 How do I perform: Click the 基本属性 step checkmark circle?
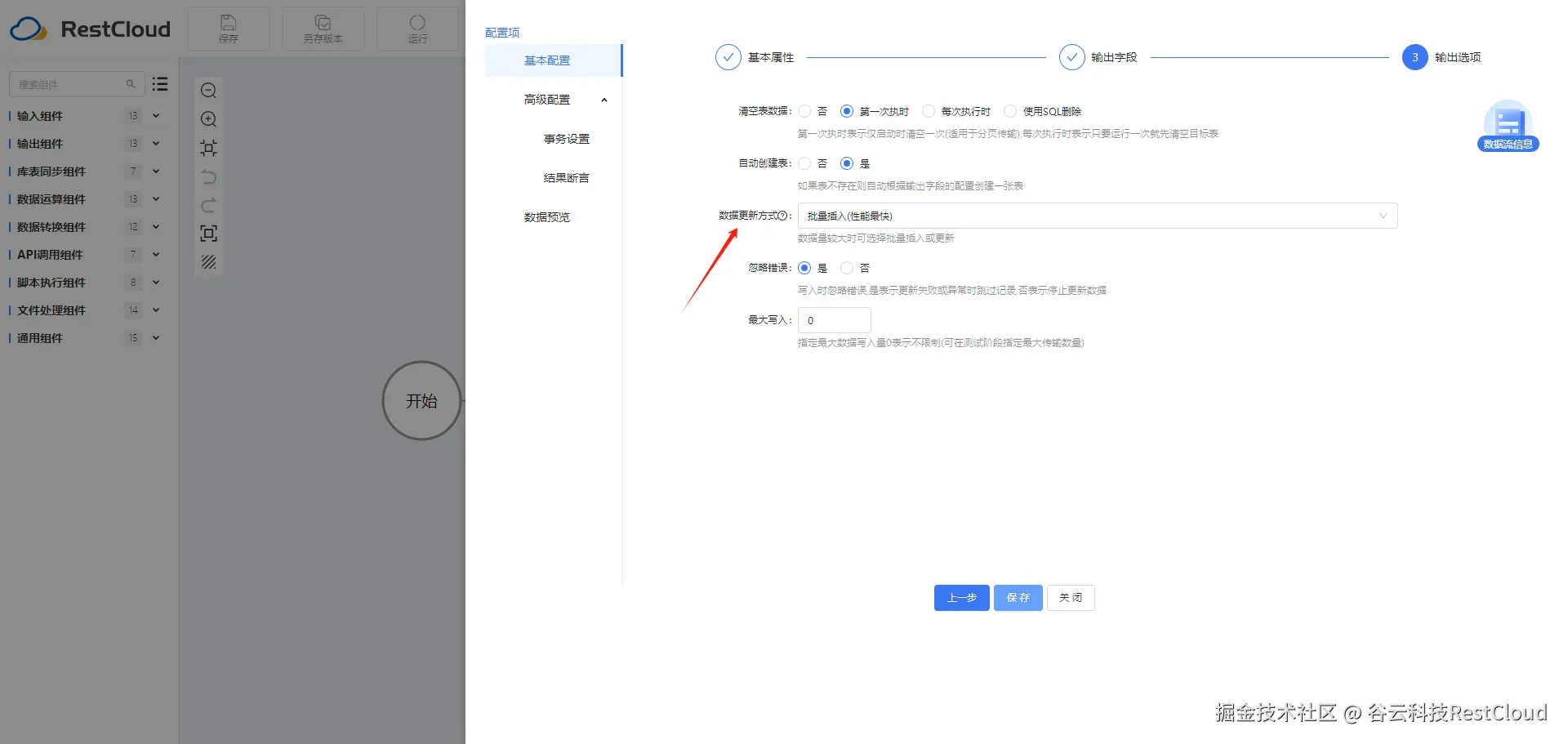[728, 57]
